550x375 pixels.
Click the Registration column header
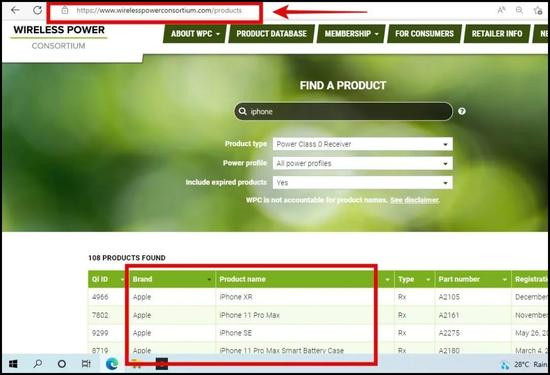pyautogui.click(x=531, y=279)
